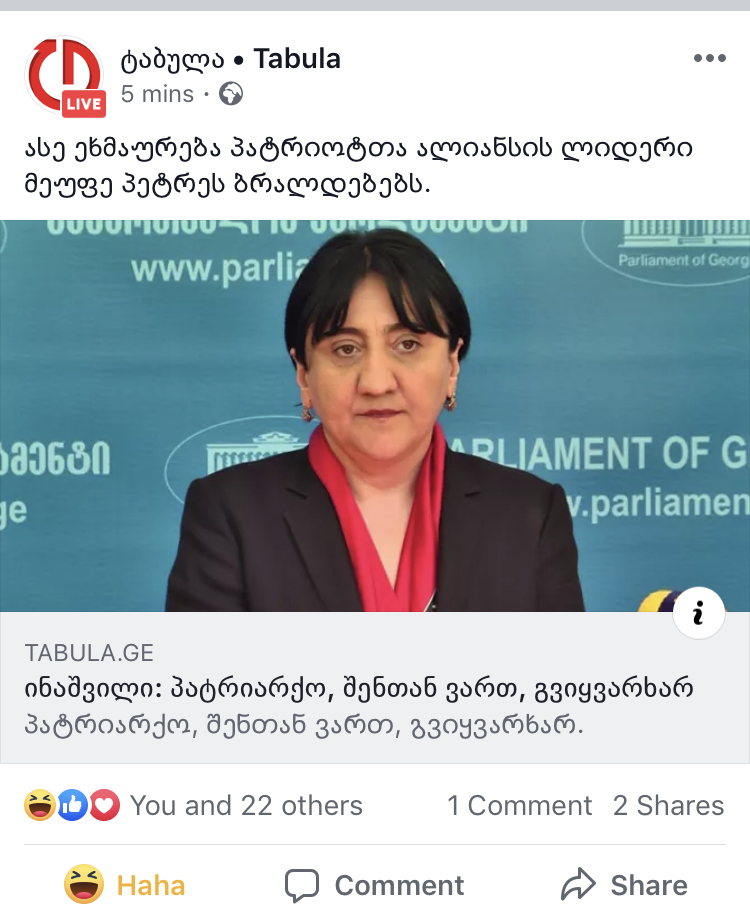Click the speech bubble comment icon

(x=302, y=885)
